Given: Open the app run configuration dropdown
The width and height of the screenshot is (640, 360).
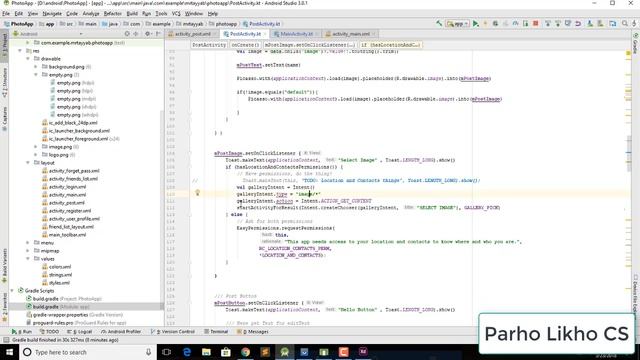Looking at the screenshot, I should pyautogui.click(x=458, y=24).
